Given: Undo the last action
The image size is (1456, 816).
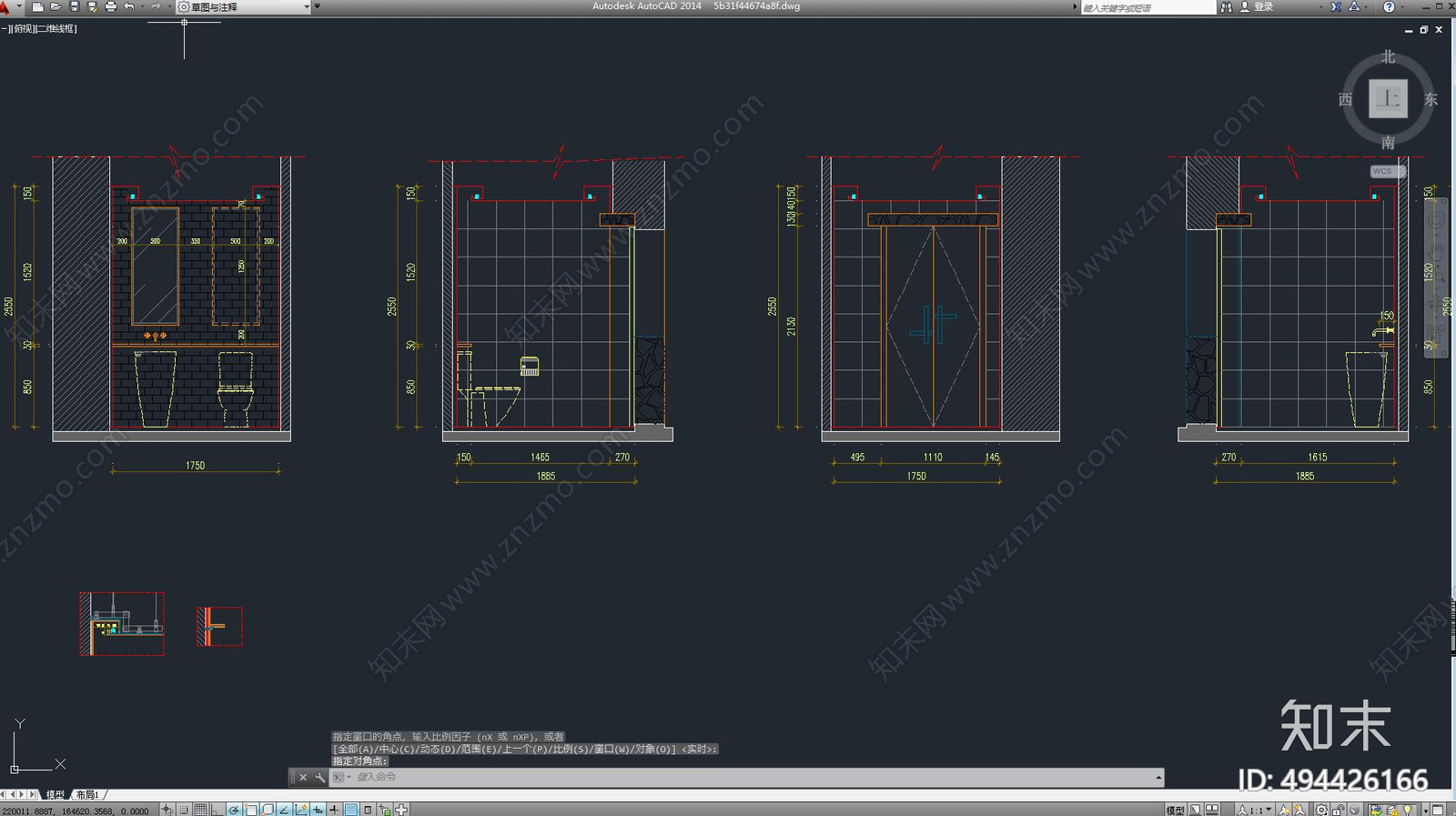Looking at the screenshot, I should click(129, 6).
